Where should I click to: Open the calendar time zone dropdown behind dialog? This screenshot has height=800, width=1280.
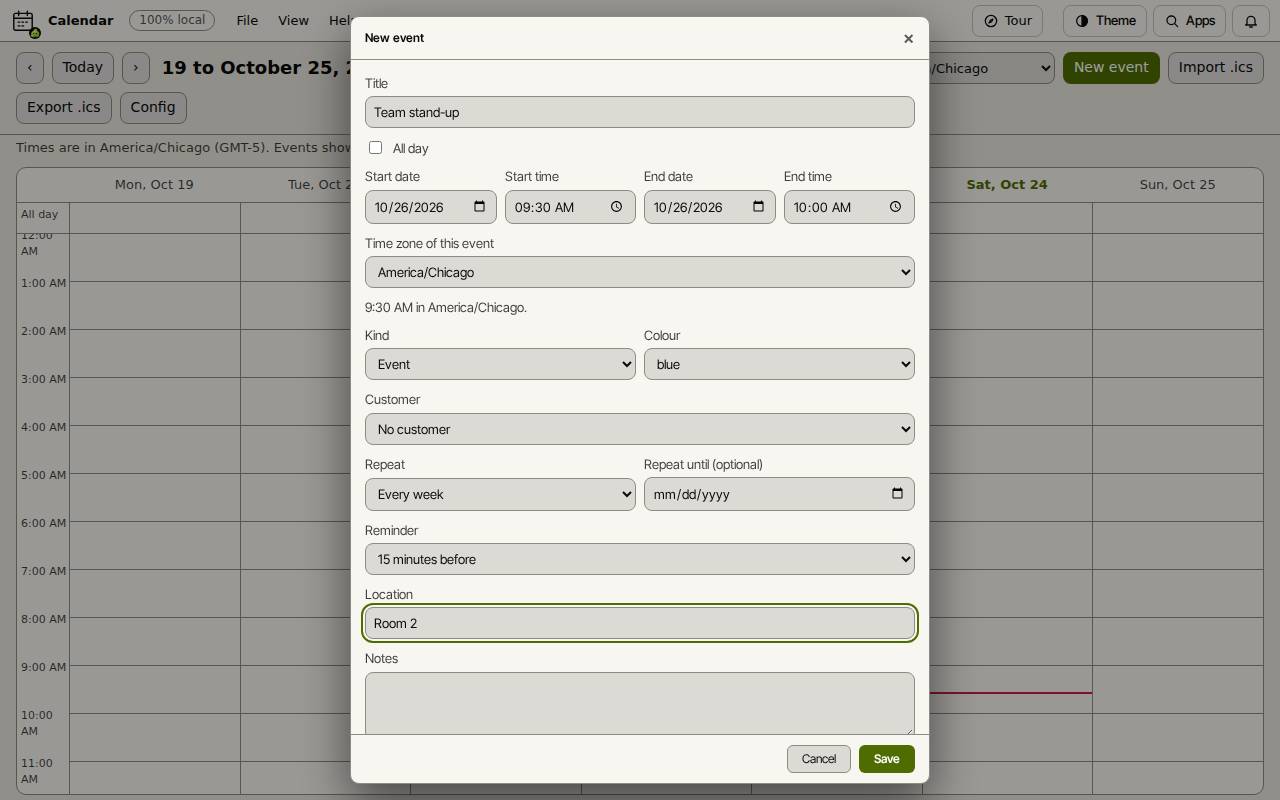point(990,68)
